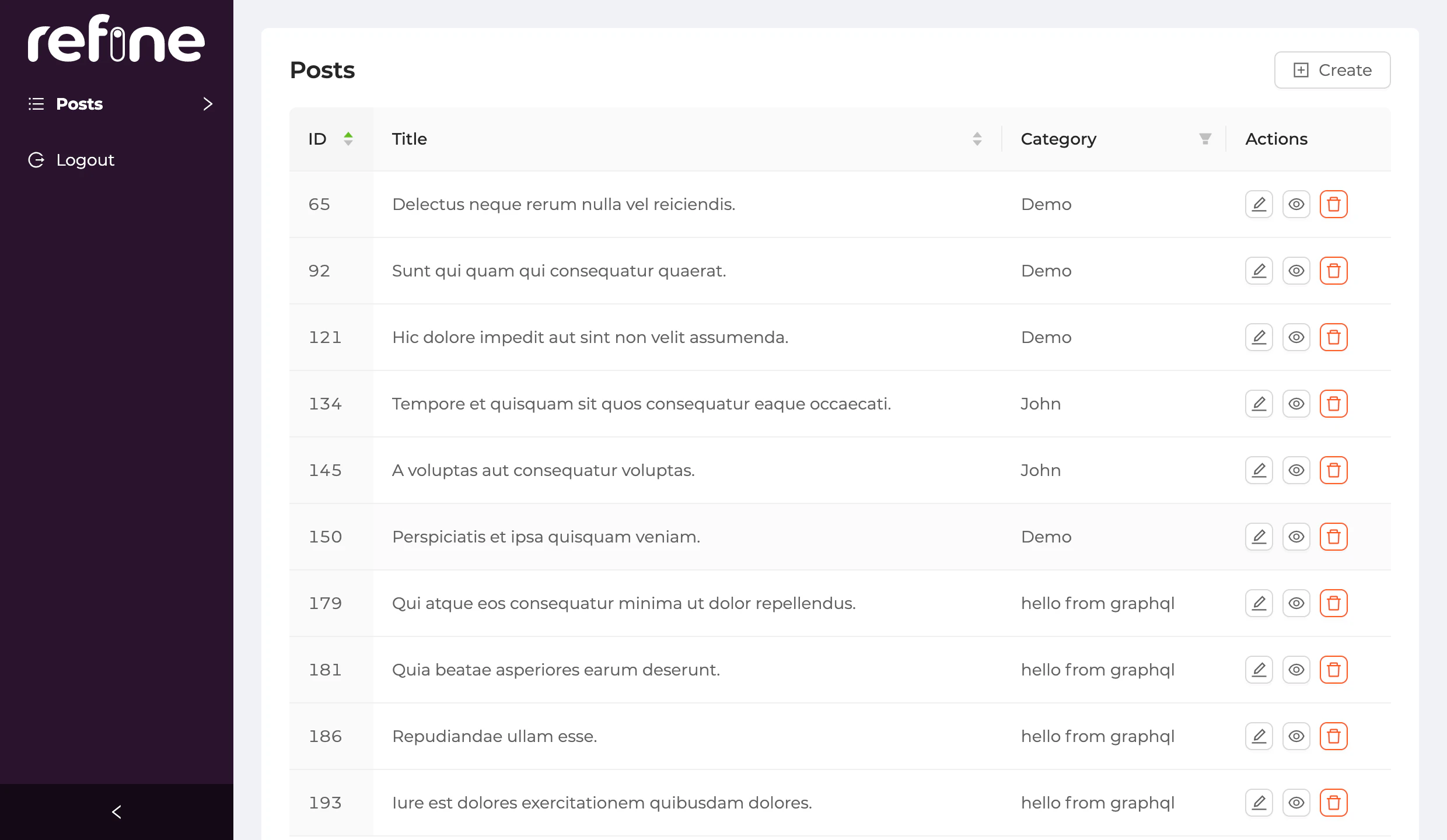Click the refine logo at the top
Viewport: 1447px width, 840px height.
(116, 39)
